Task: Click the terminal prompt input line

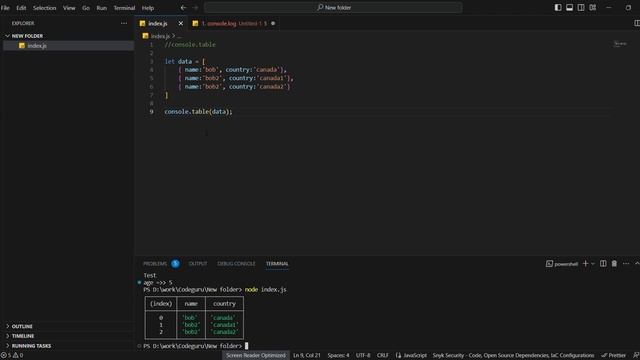Action: [195, 346]
